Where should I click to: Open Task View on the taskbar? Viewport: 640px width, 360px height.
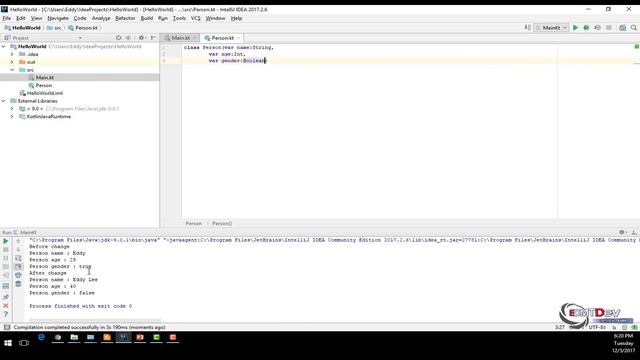[x=24, y=343]
